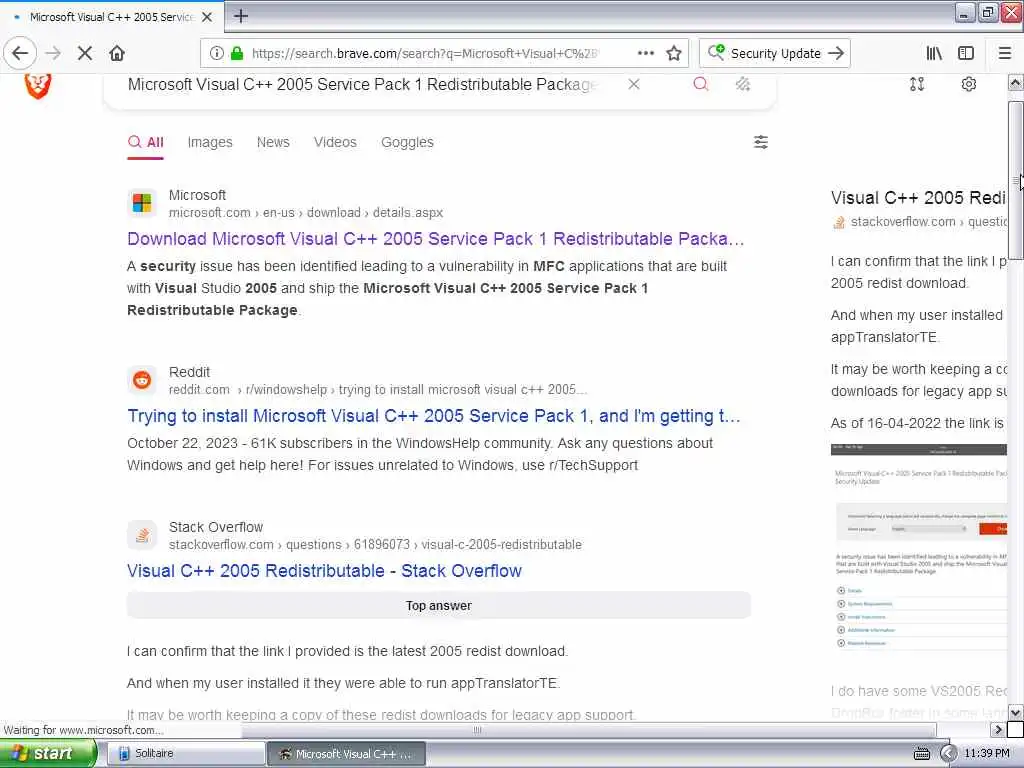The height and width of the screenshot is (768, 1024).
Task: Click the 11:39 PM taskbar clock
Action: [x=987, y=754]
